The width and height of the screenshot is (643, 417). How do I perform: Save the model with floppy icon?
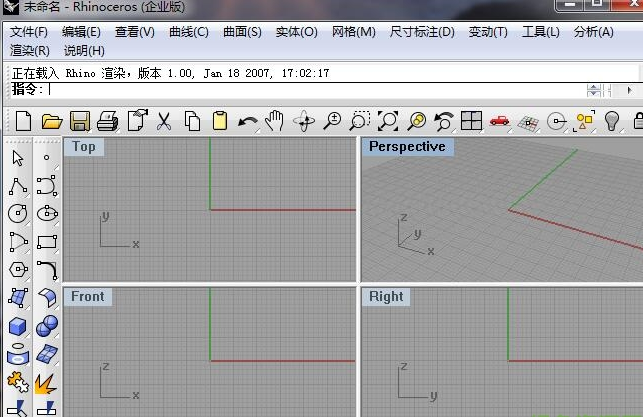pyautogui.click(x=80, y=121)
